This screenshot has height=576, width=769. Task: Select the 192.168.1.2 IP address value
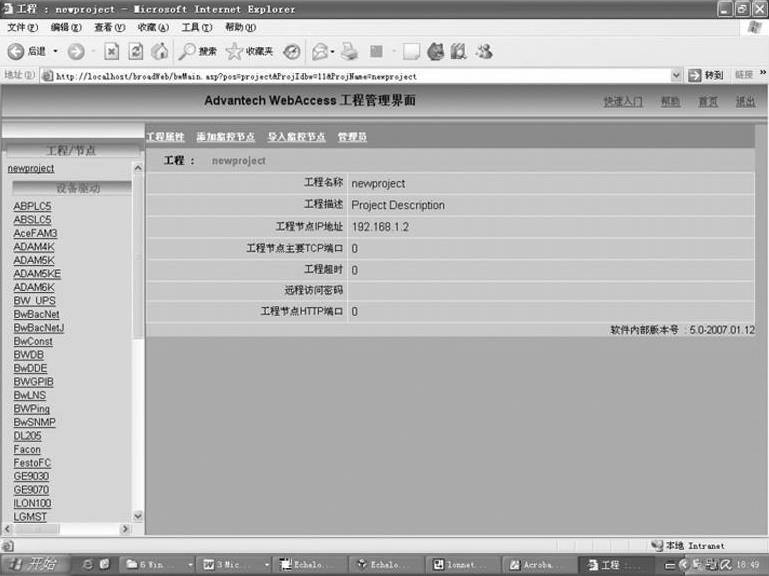pyautogui.click(x=380, y=227)
